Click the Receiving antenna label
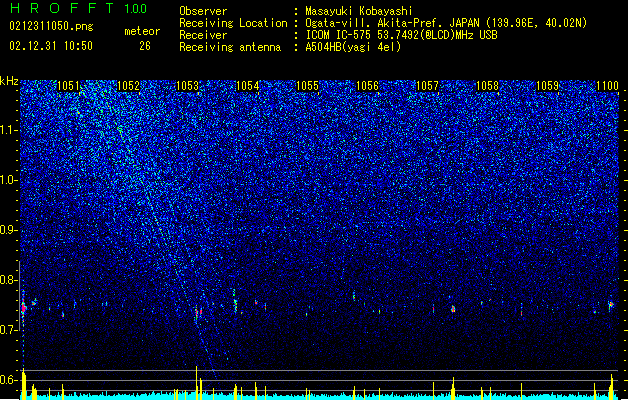 (230, 47)
